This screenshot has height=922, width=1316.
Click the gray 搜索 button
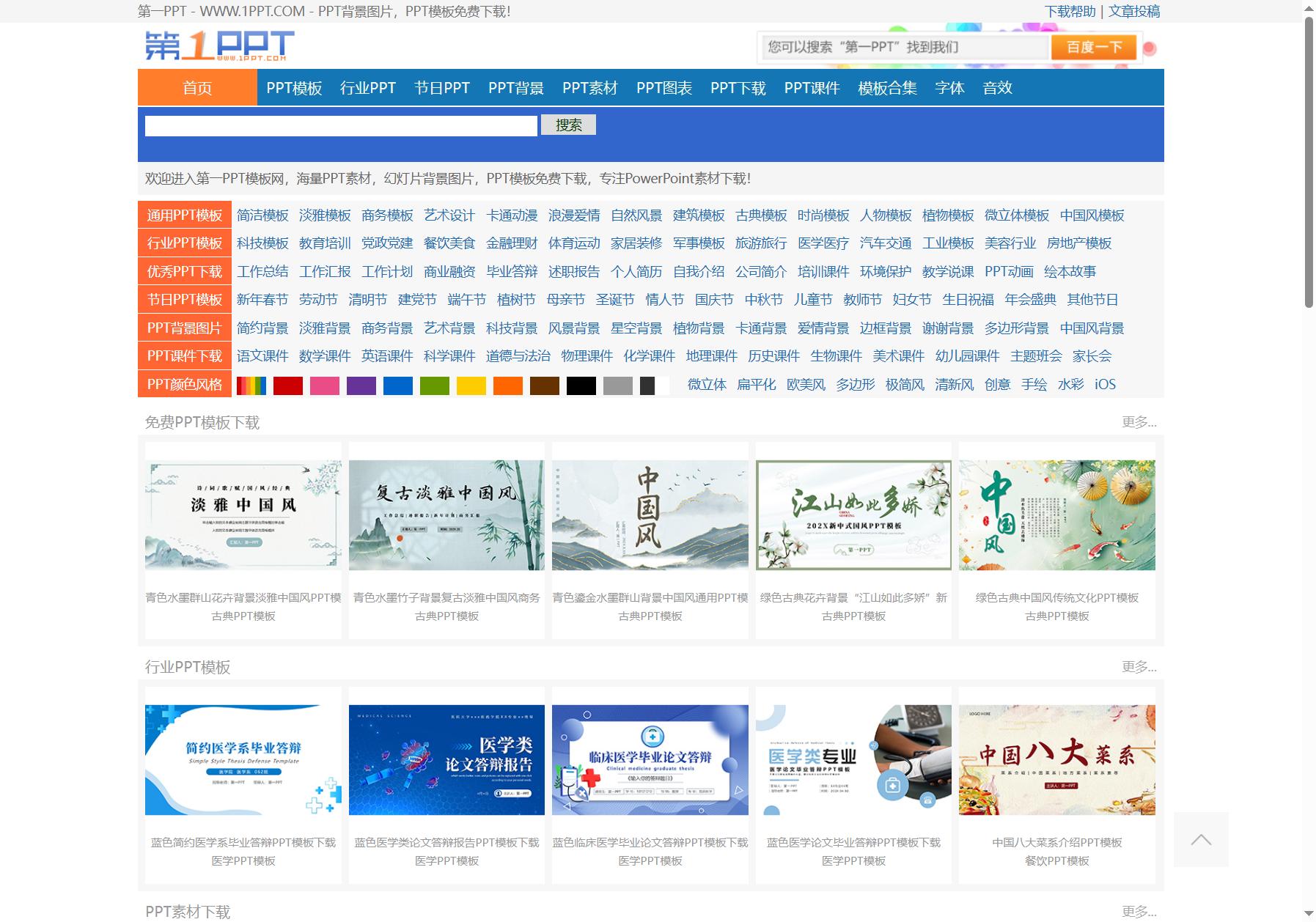pos(568,125)
